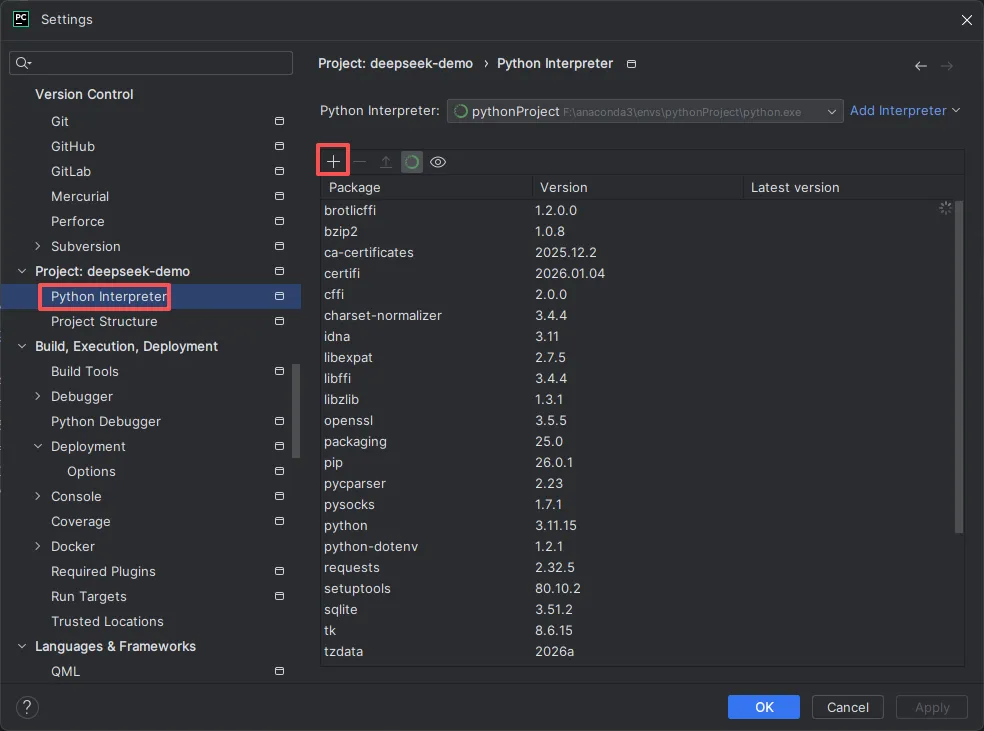Image resolution: width=984 pixels, height=731 pixels.
Task: Click the project-level icon on Perforce row
Action: tap(279, 221)
